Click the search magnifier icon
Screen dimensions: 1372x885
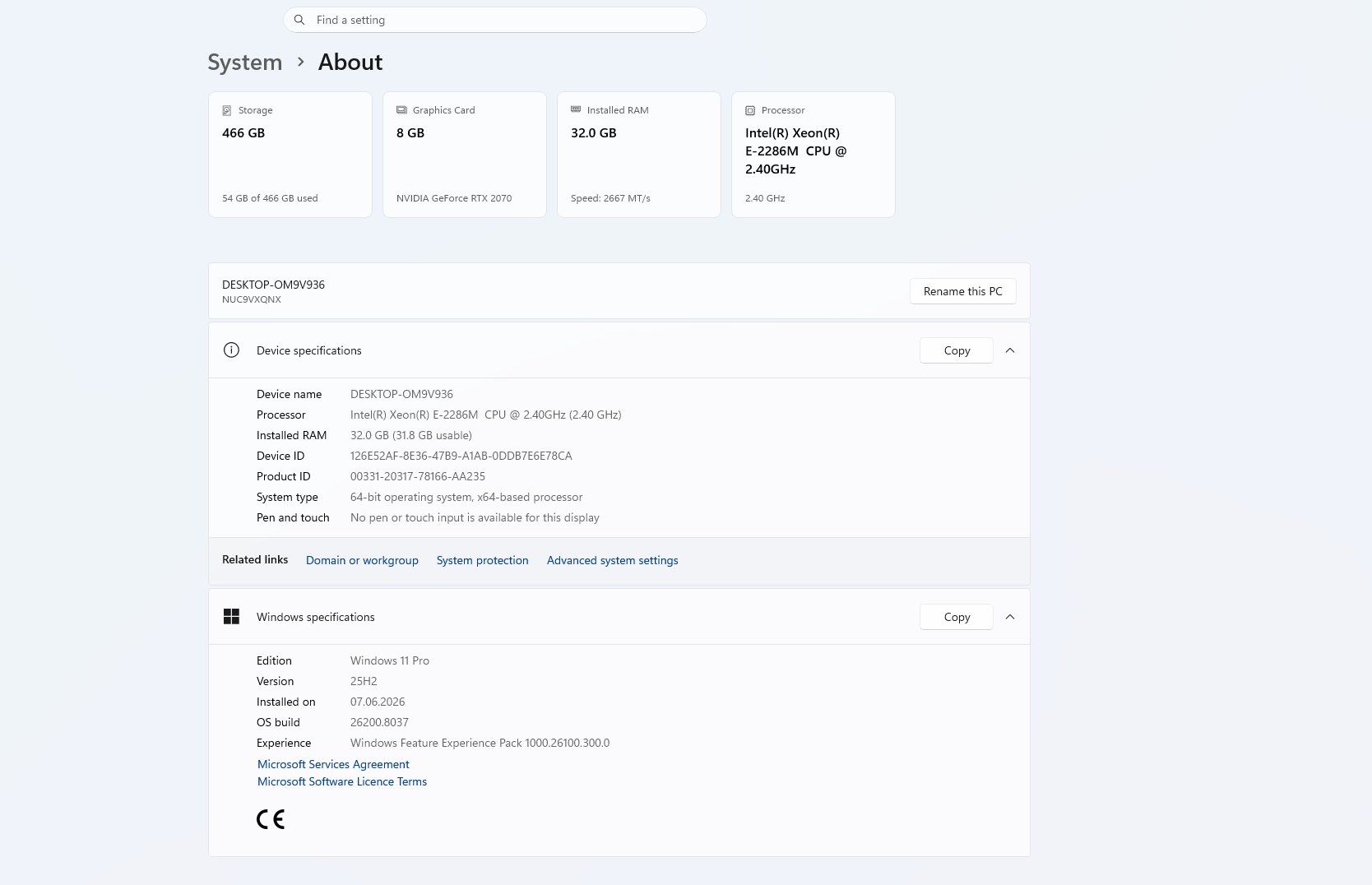click(299, 20)
